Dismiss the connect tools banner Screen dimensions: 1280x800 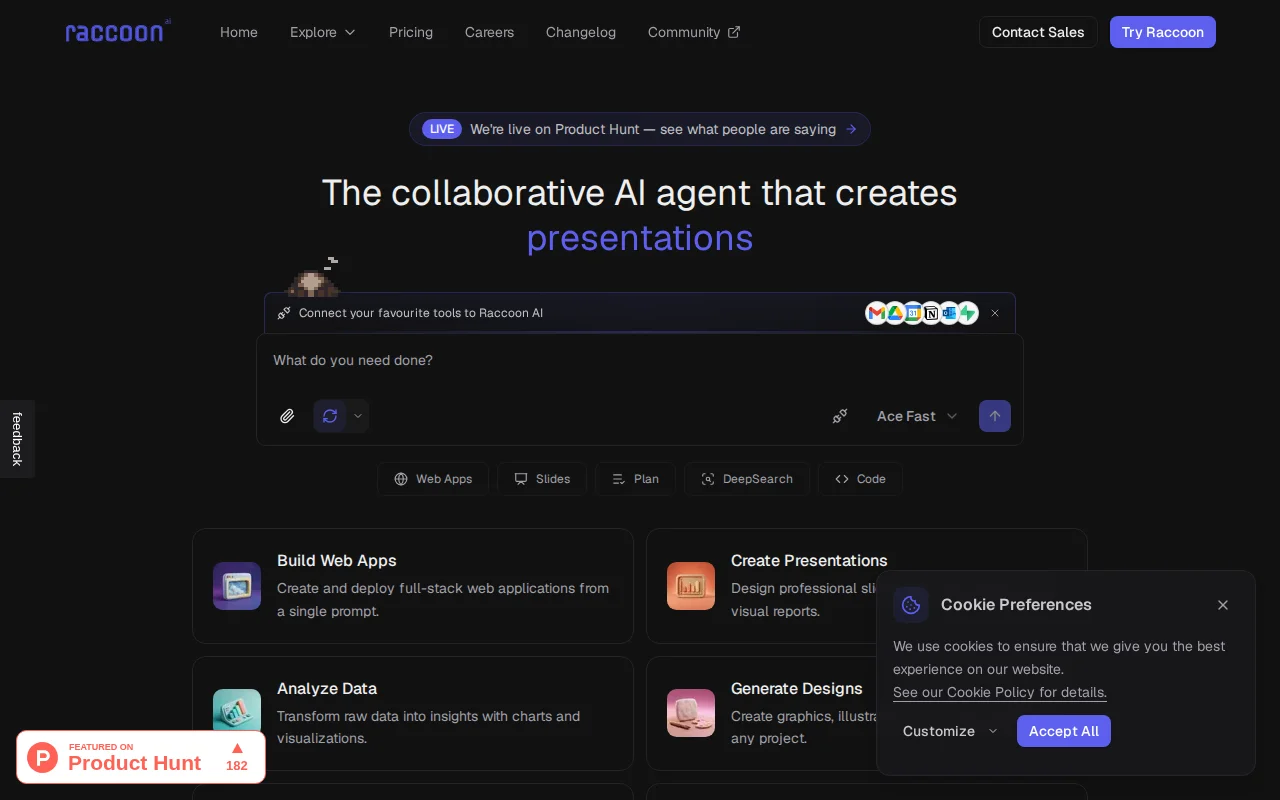coord(995,313)
